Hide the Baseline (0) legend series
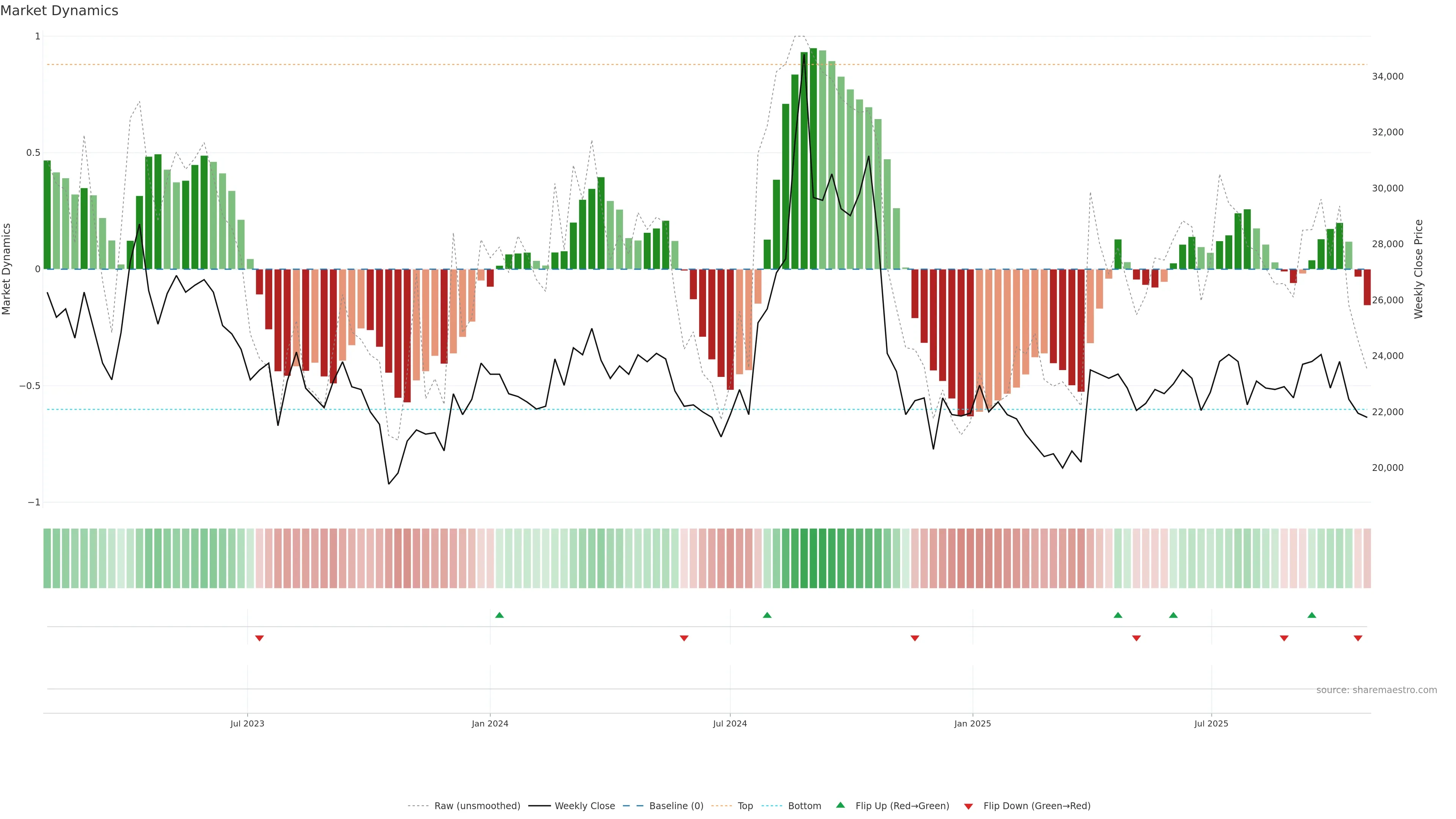 676,806
